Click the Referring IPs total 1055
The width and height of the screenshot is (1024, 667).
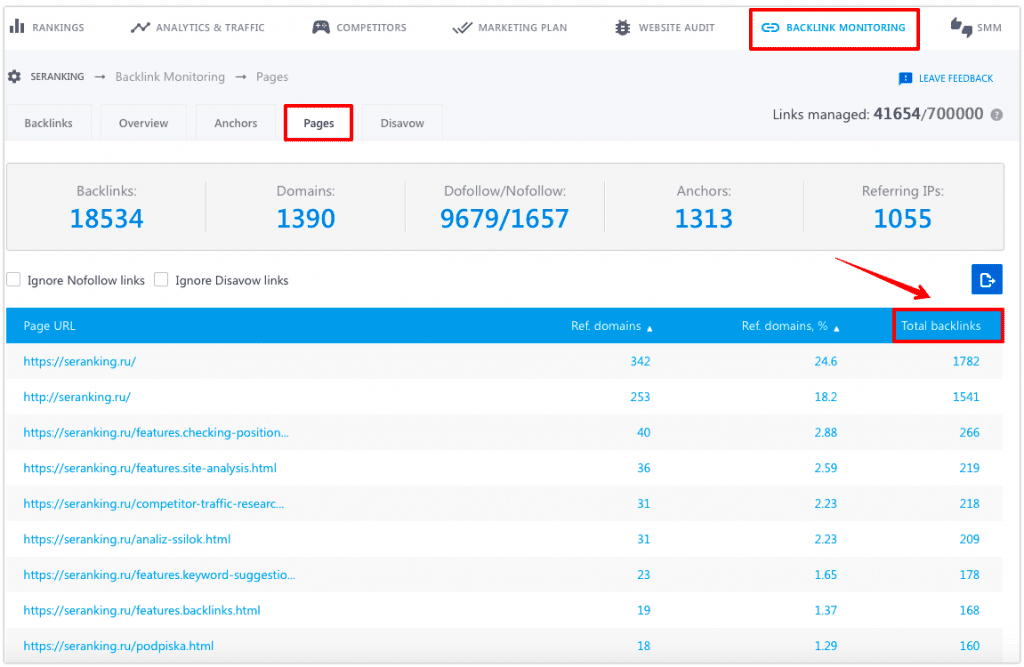tap(903, 218)
